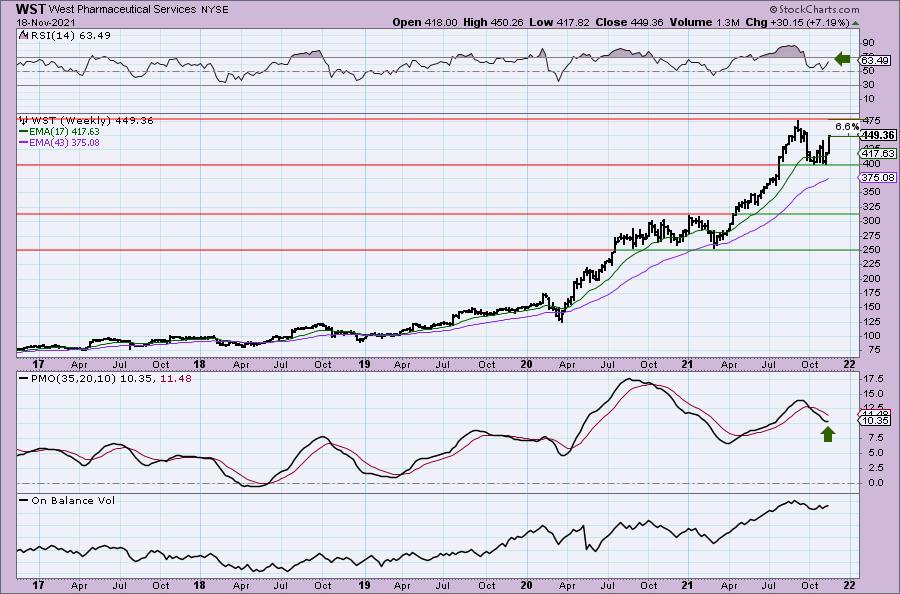The width and height of the screenshot is (900, 594).
Task: Click the RSI(14) 63.49 indicator legend
Action: click(71, 35)
